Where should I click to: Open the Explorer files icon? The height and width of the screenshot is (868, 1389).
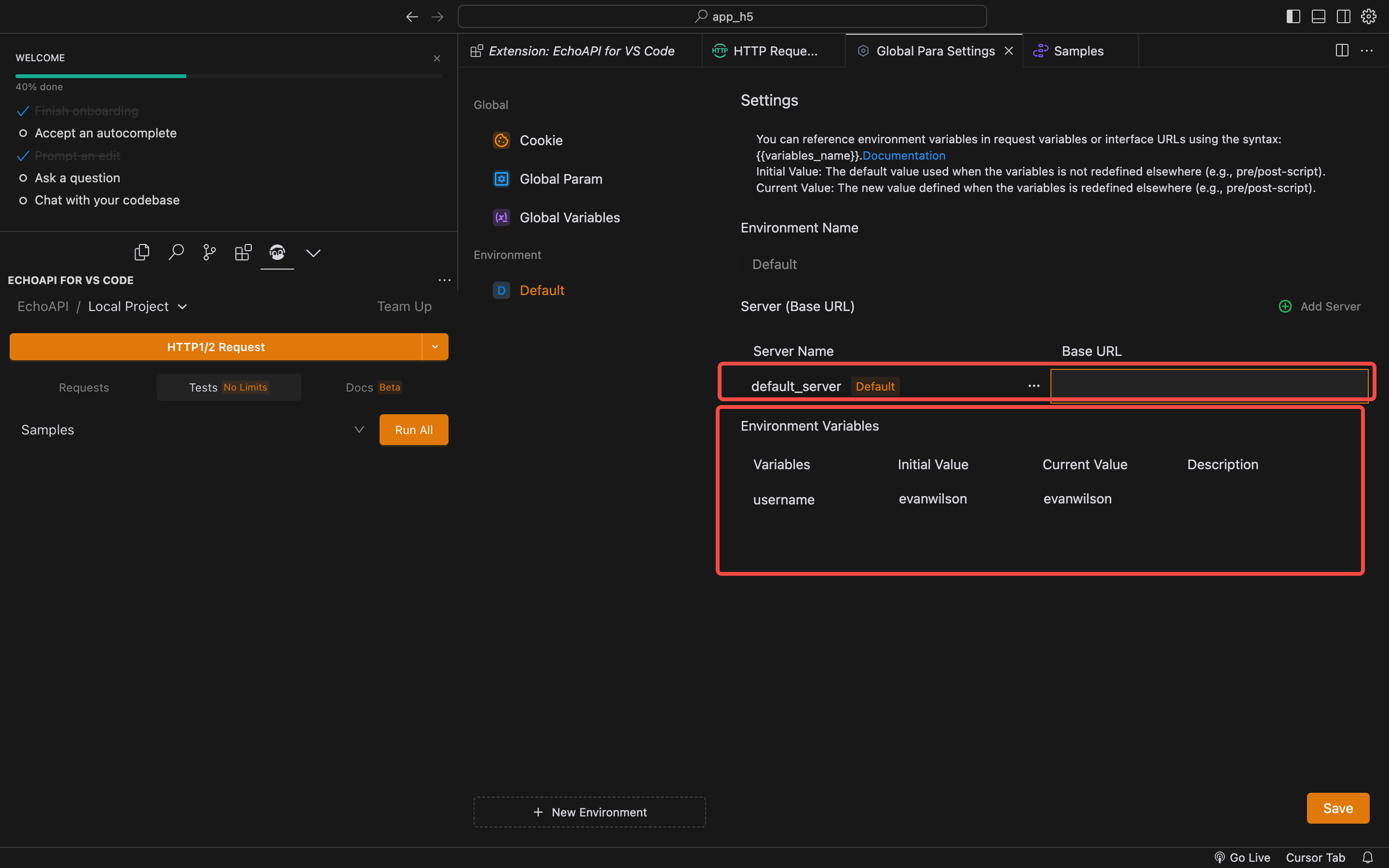(142, 252)
